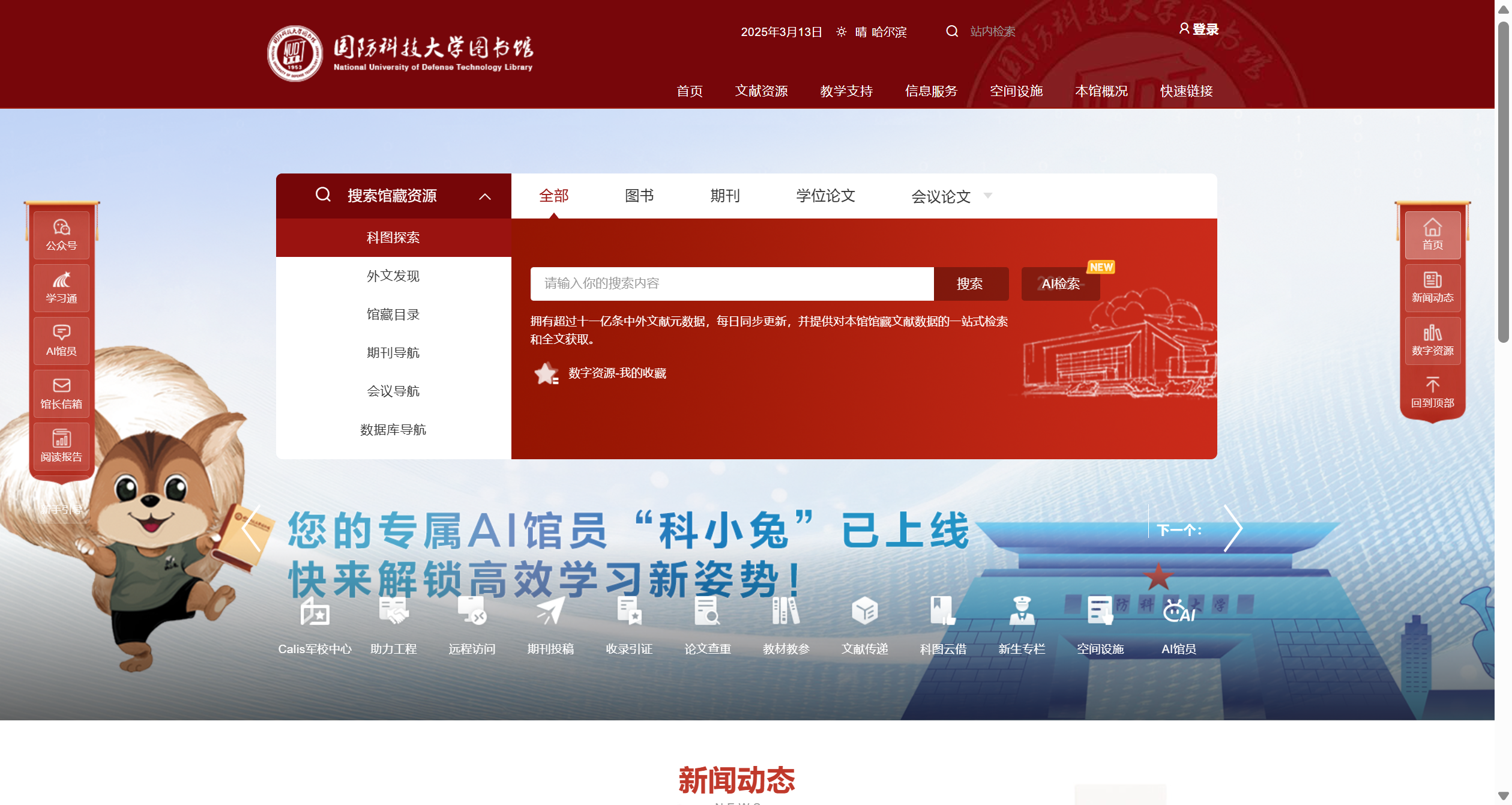Open the 文献资源 navigation menu
Image resolution: width=1512 pixels, height=805 pixels.
(761, 91)
